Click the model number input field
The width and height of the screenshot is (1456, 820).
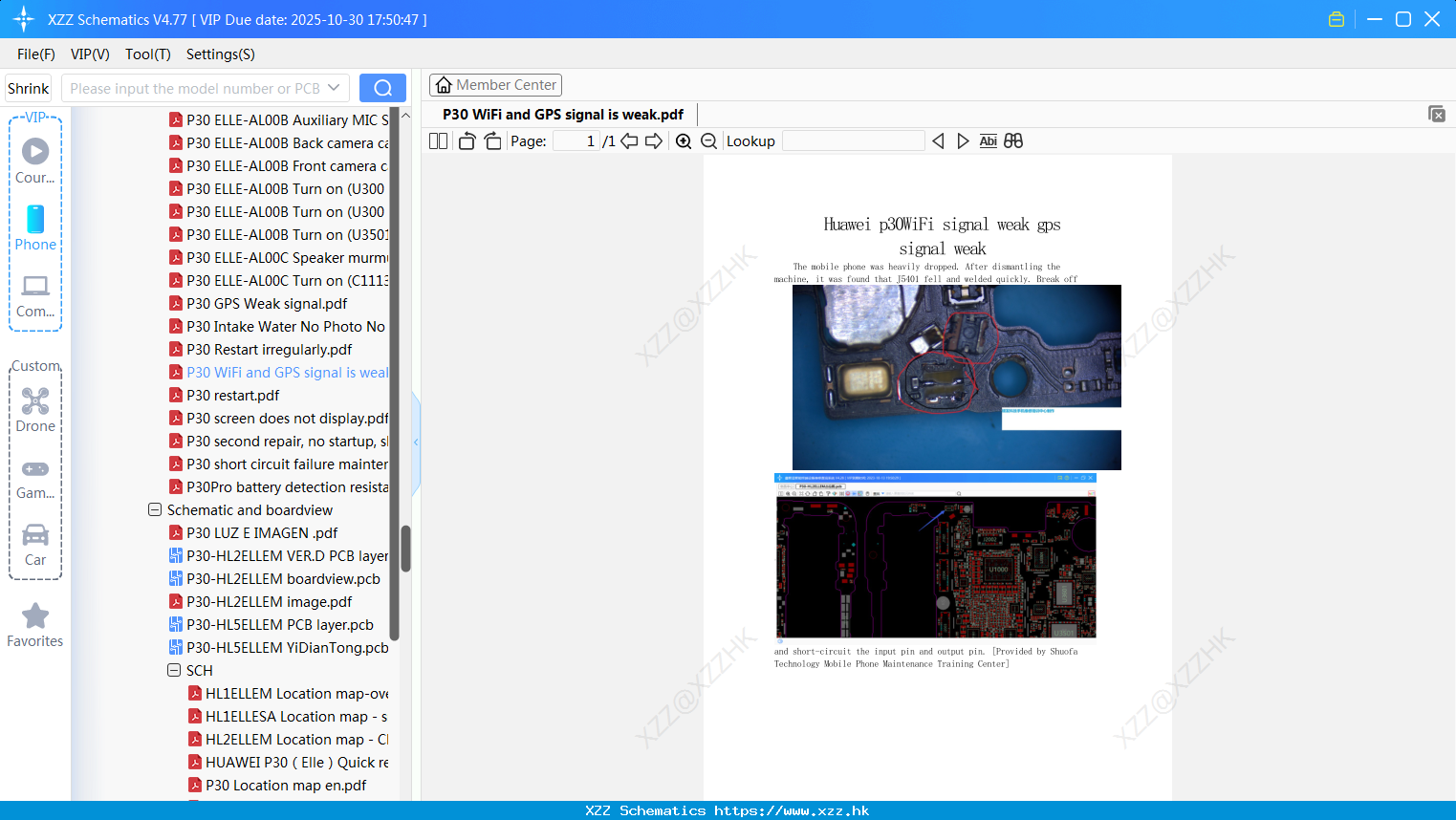(195, 88)
